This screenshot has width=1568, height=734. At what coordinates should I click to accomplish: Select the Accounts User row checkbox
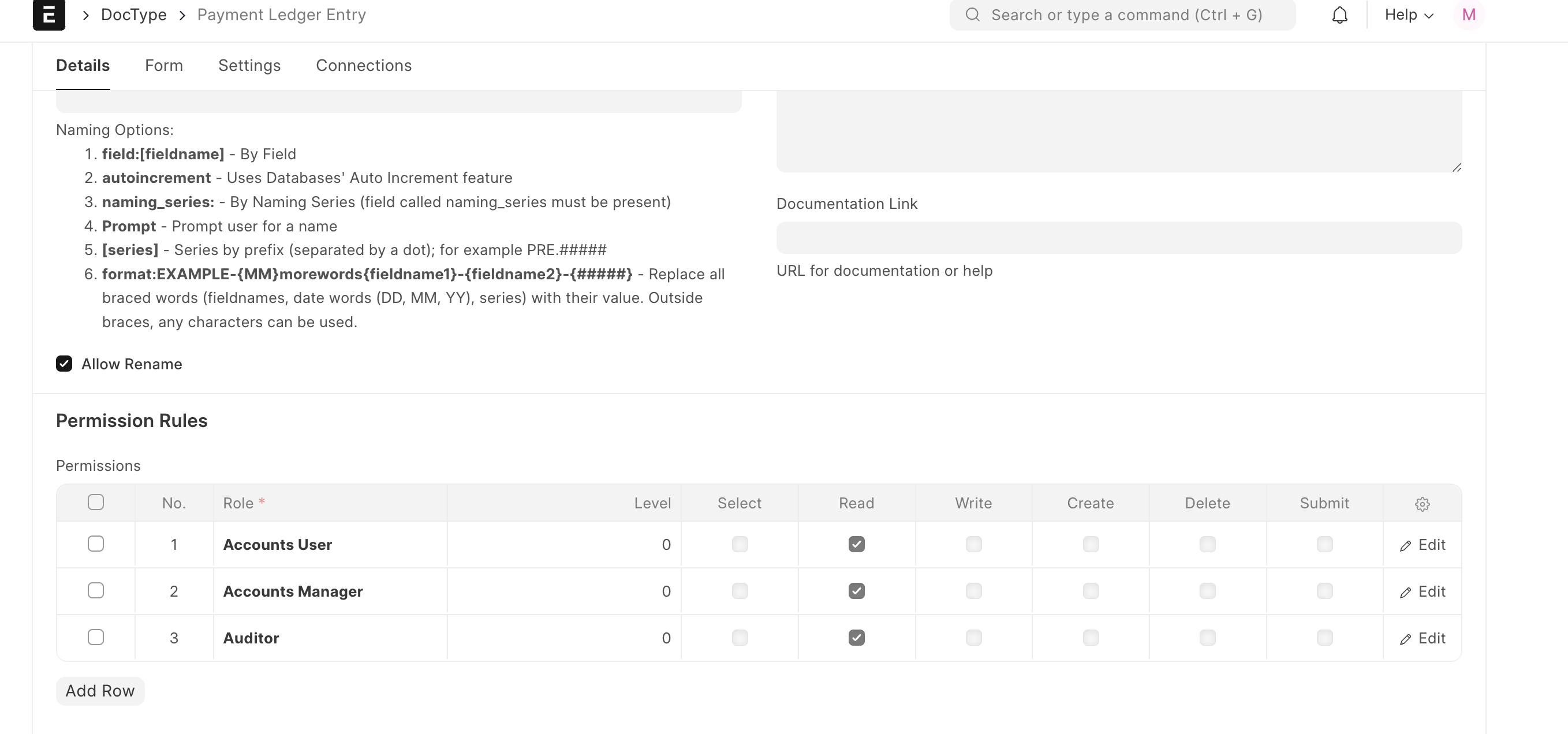[x=96, y=544]
